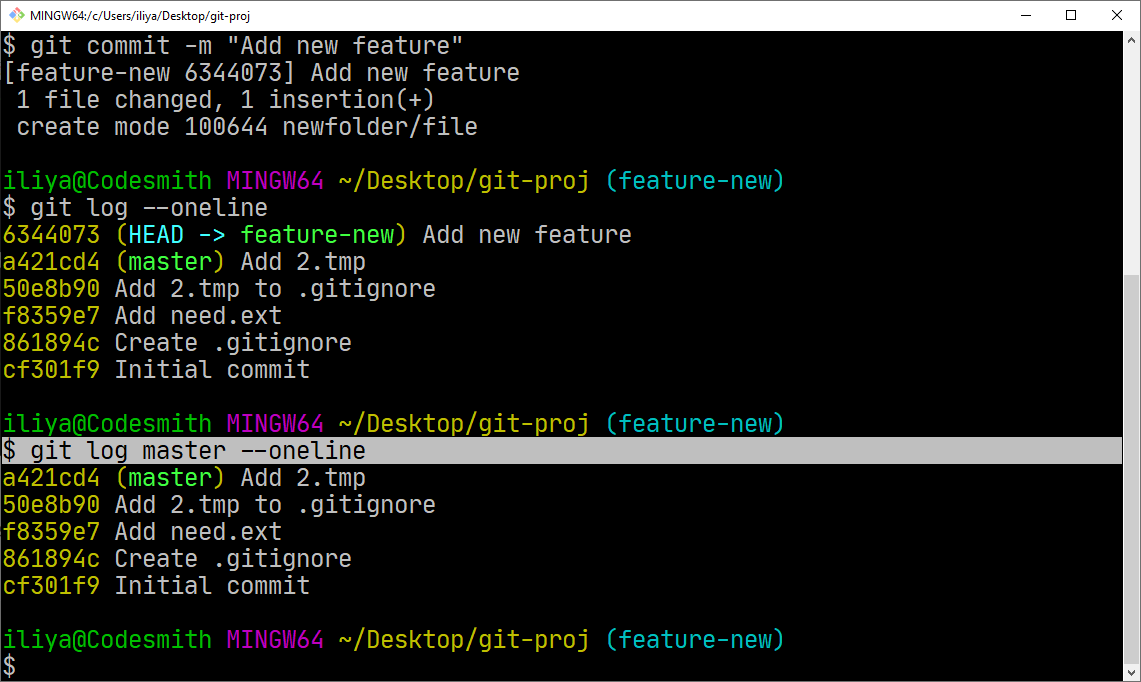Click the window title path text
1141x682 pixels.
[140, 15]
